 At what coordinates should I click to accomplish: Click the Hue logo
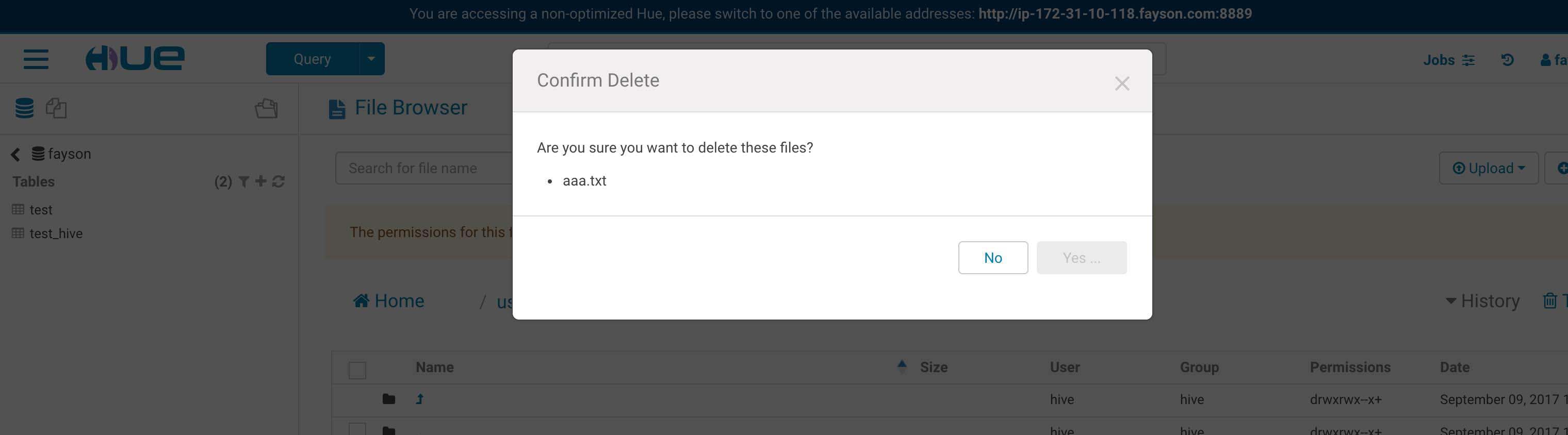135,58
